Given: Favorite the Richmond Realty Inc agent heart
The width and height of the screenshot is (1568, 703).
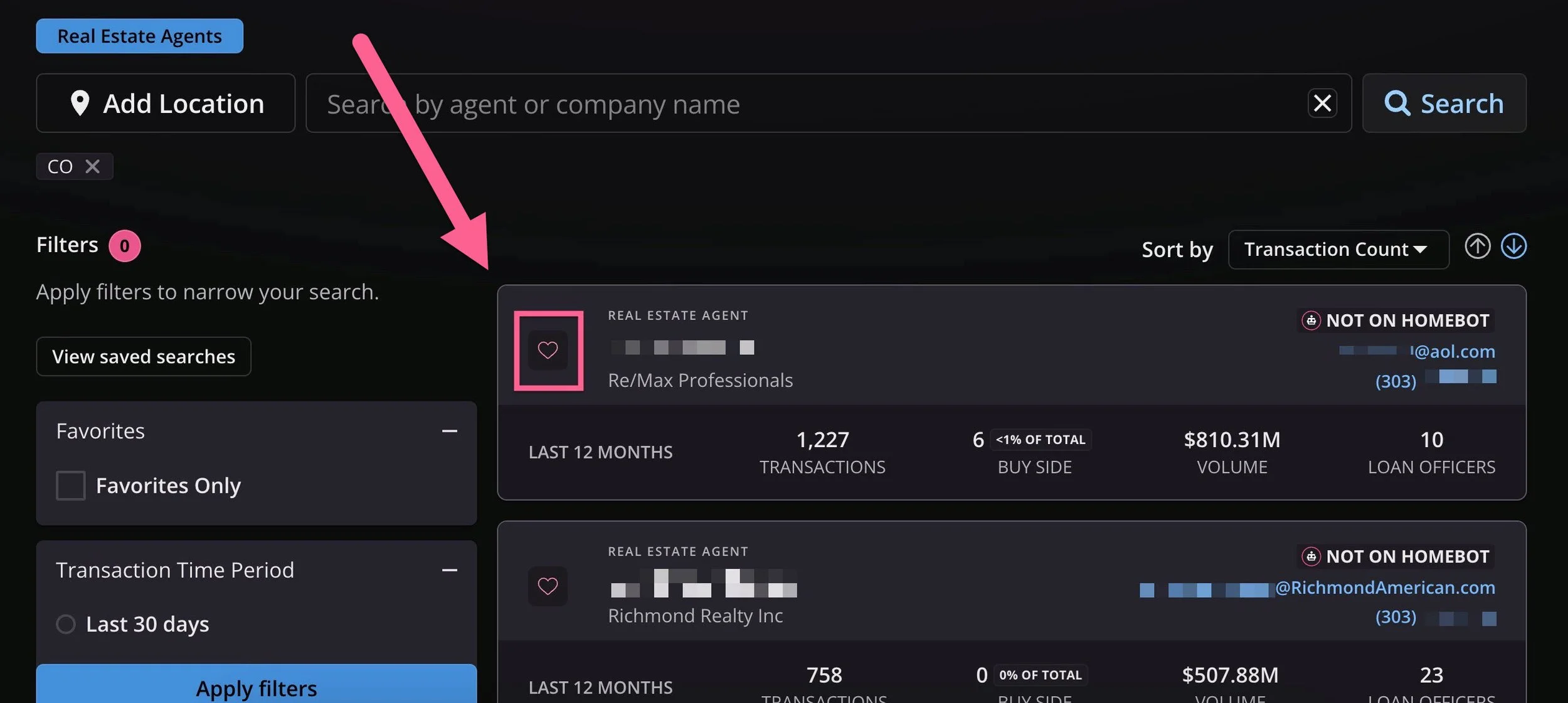Looking at the screenshot, I should [548, 586].
